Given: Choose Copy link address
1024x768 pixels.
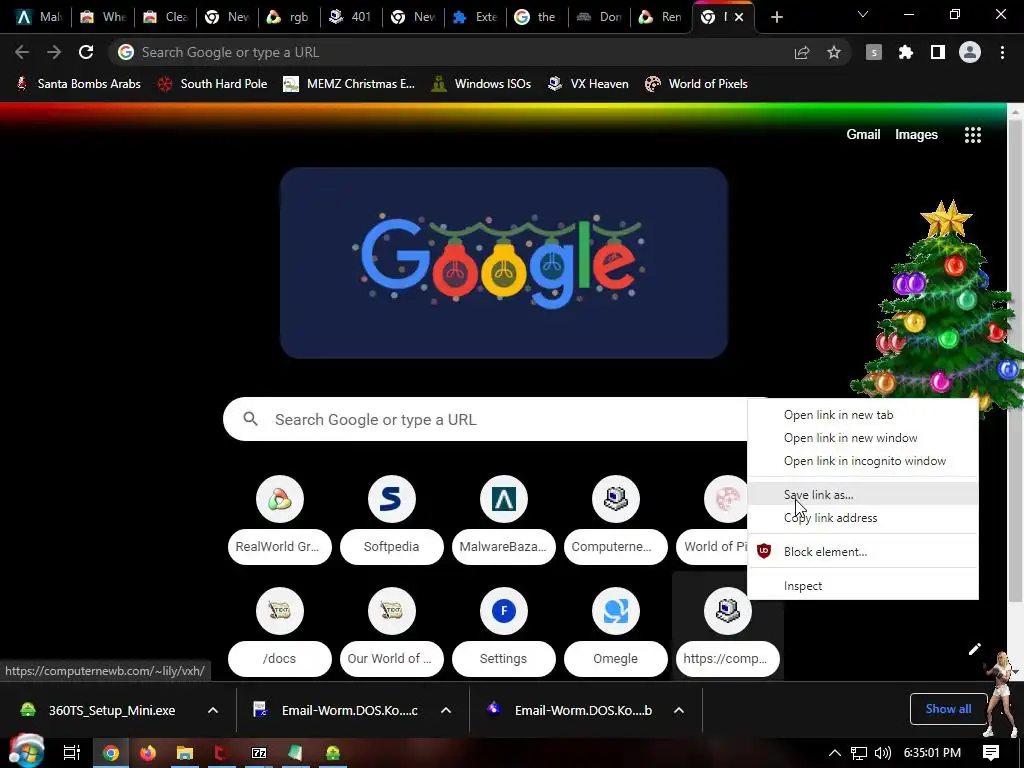Looking at the screenshot, I should (x=863, y=518).
